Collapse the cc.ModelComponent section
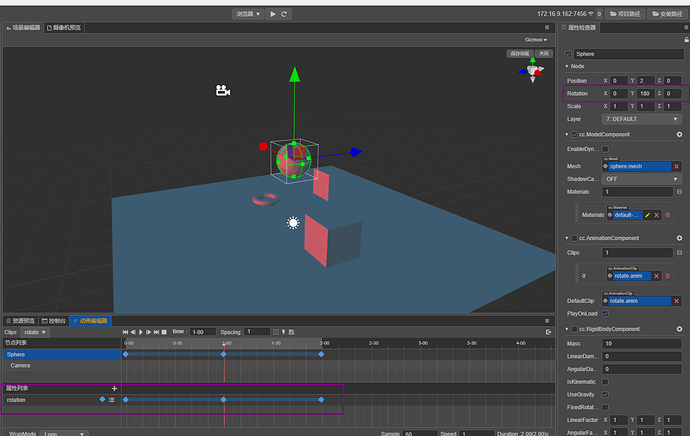Image resolution: width=690 pixels, height=436 pixels. (567, 135)
